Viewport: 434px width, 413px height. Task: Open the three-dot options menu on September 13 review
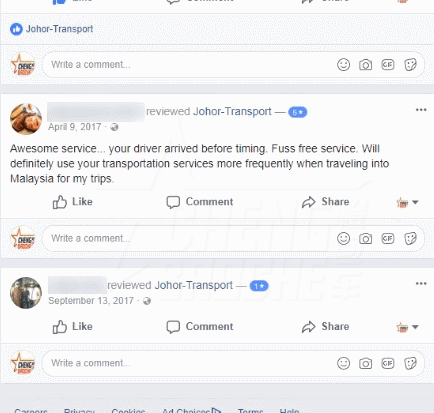click(421, 284)
